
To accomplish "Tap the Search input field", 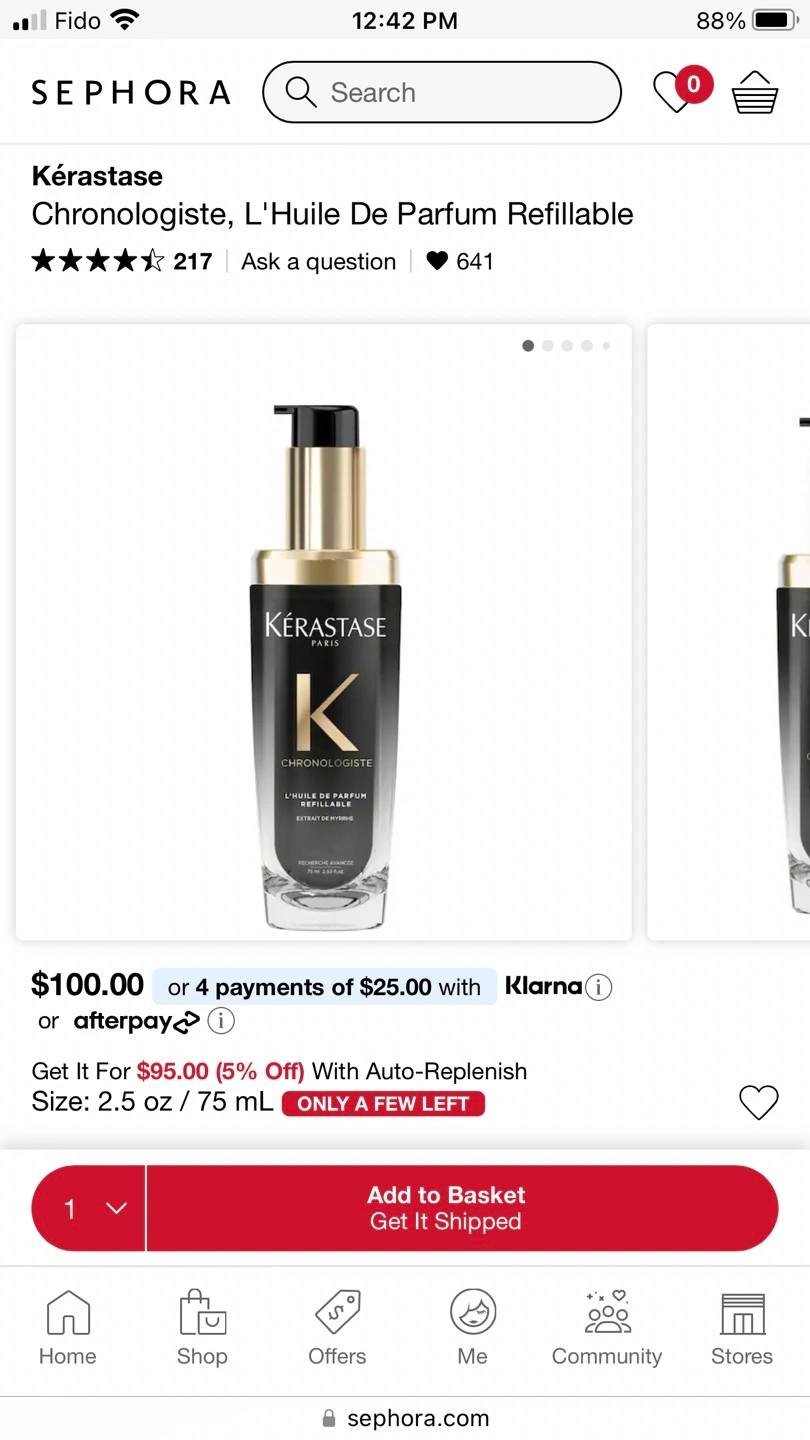I will click(460, 93).
